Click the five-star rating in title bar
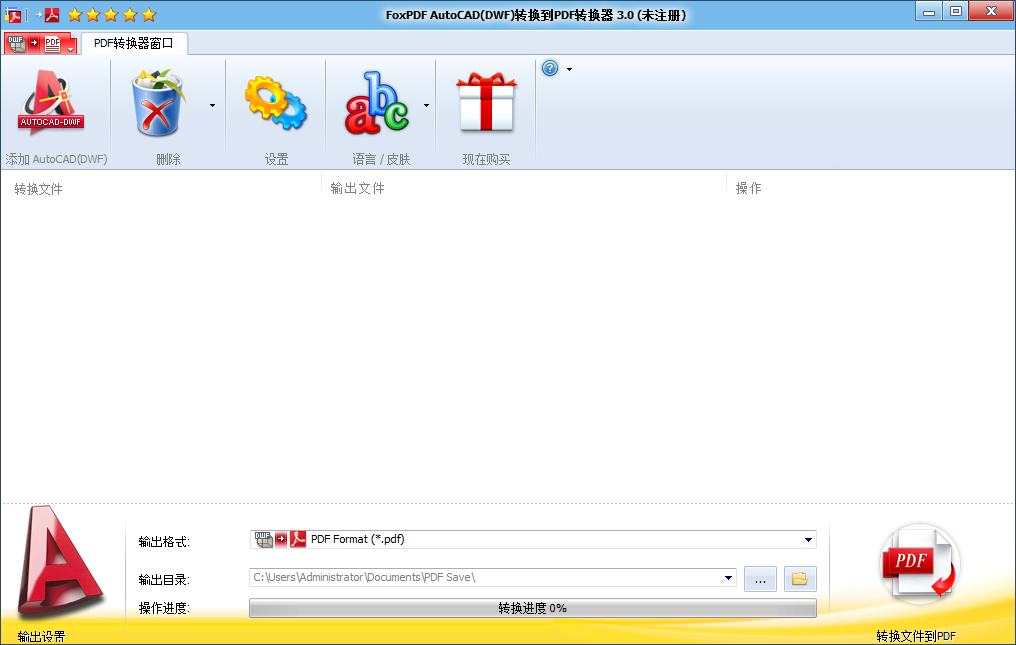Image resolution: width=1016 pixels, height=645 pixels. (112, 14)
